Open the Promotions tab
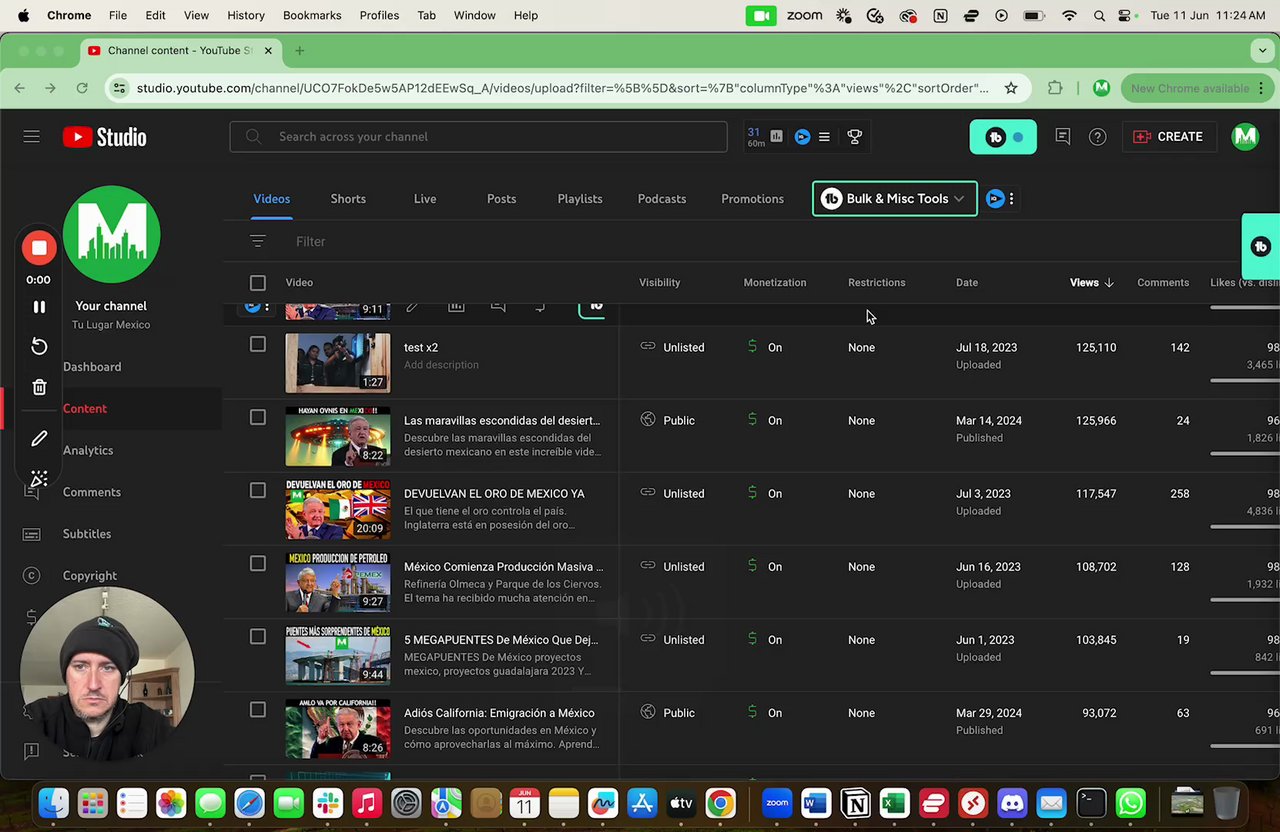Viewport: 1280px width, 832px height. pos(752,199)
